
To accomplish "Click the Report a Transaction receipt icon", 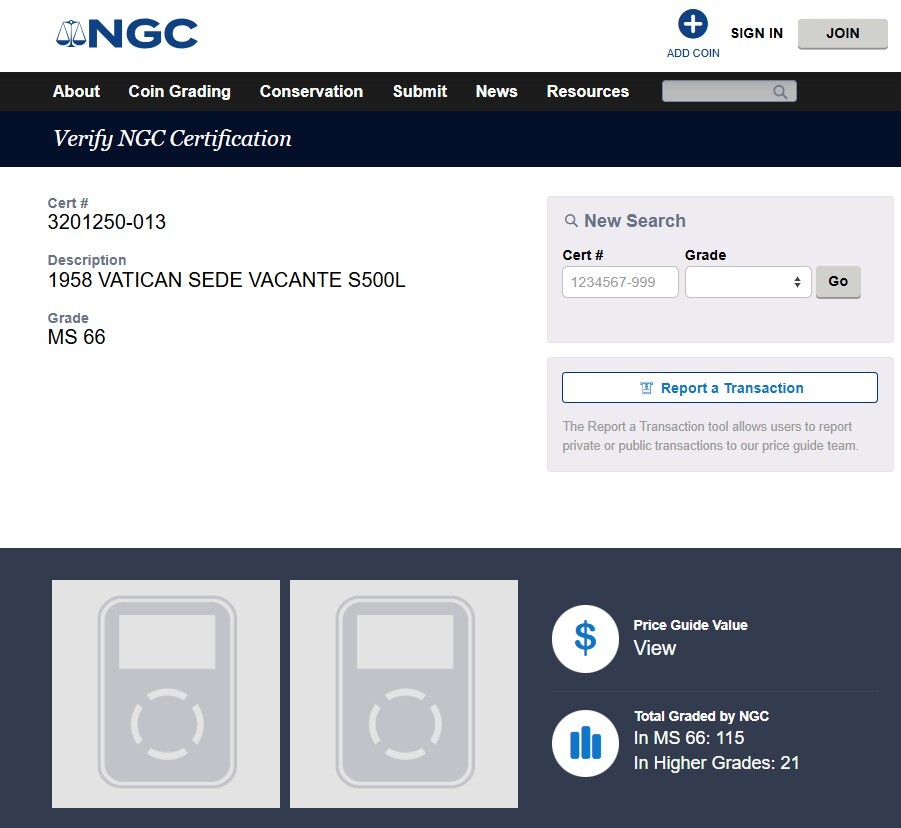I will point(646,388).
